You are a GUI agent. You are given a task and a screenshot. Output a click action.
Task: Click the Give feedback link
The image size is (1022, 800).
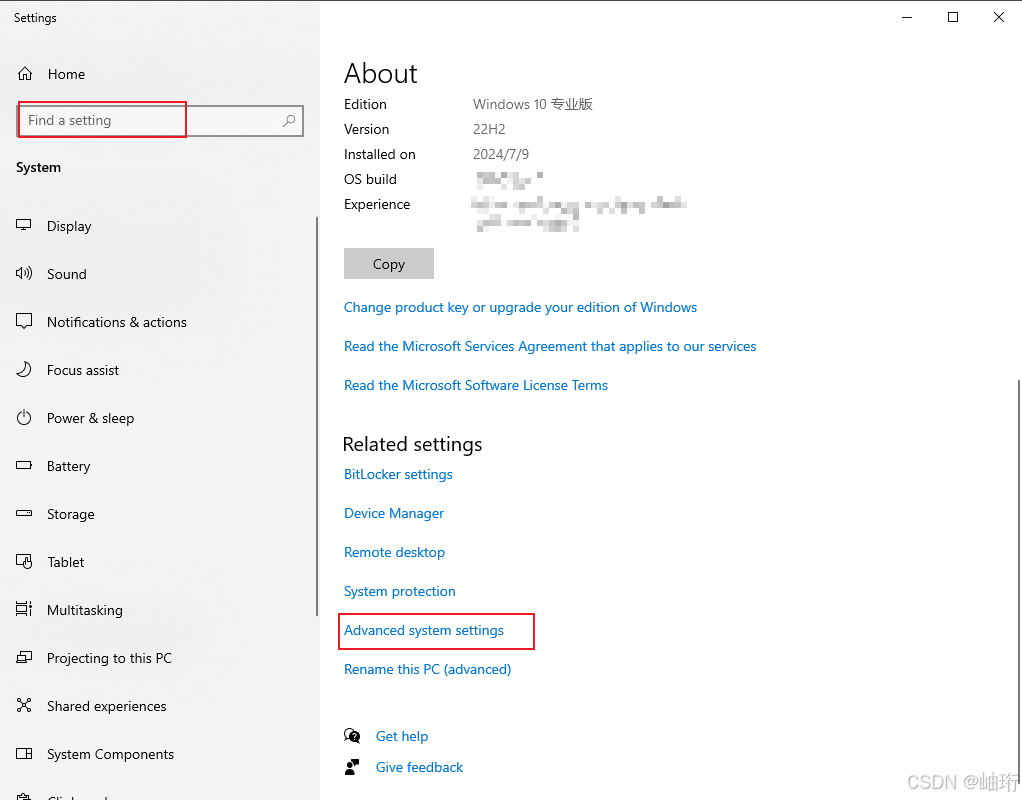click(x=419, y=767)
